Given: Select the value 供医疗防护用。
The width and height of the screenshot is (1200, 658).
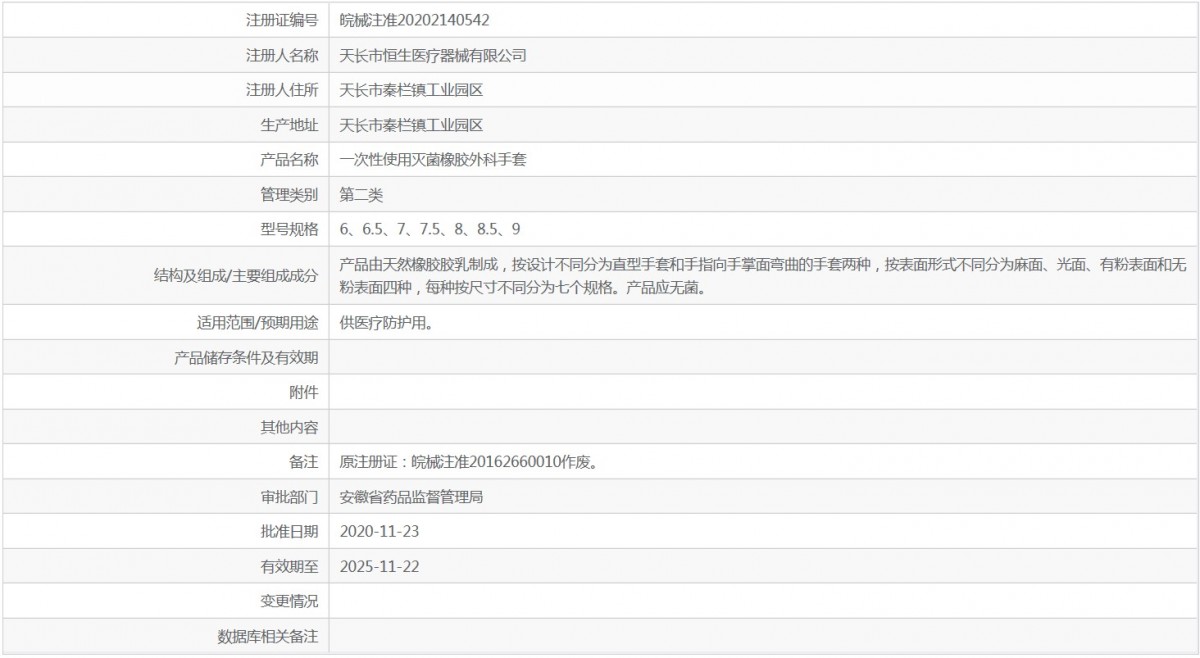Looking at the screenshot, I should point(386,323).
